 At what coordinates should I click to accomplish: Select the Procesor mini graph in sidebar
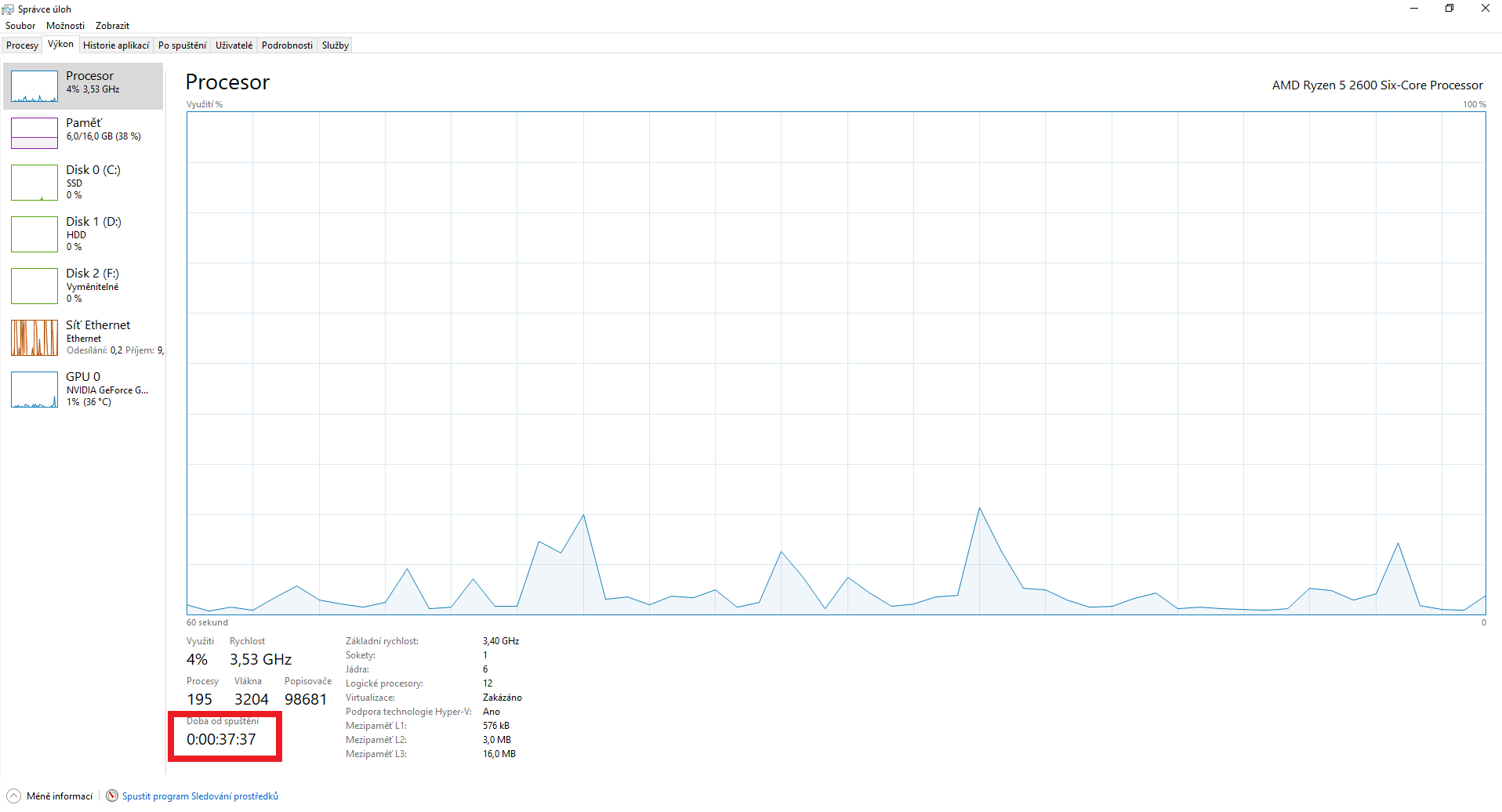[x=34, y=86]
